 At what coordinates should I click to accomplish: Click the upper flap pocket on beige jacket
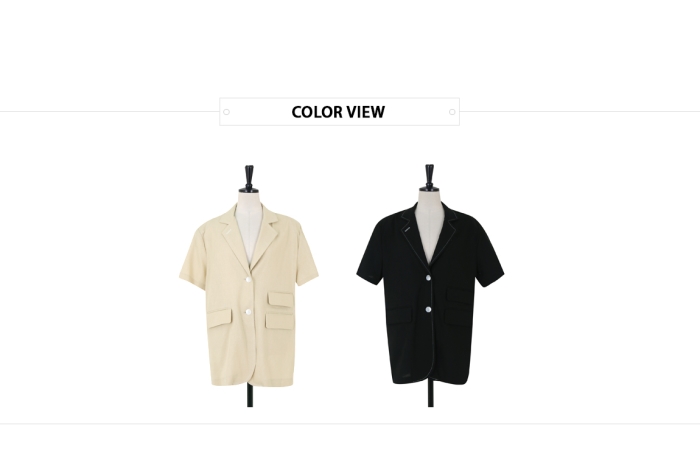(x=281, y=299)
